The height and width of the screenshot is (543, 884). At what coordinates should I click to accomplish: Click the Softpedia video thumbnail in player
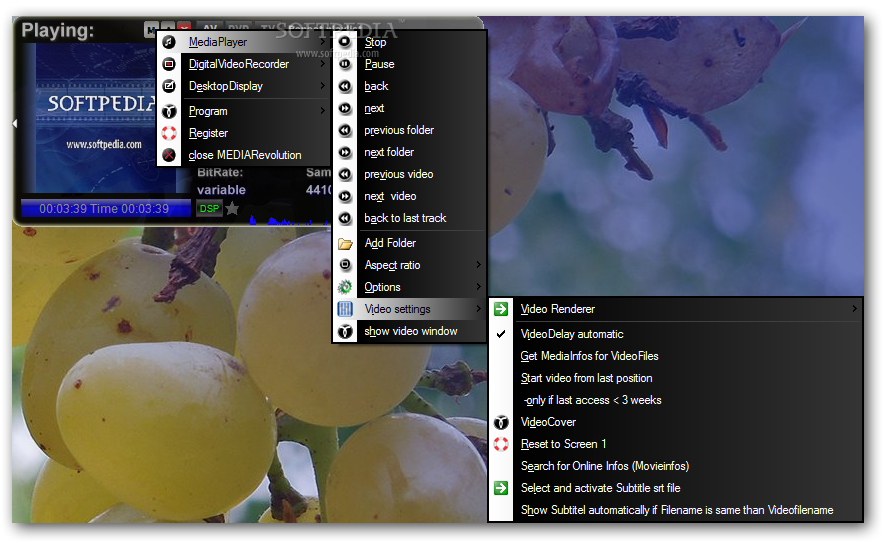pos(96,118)
